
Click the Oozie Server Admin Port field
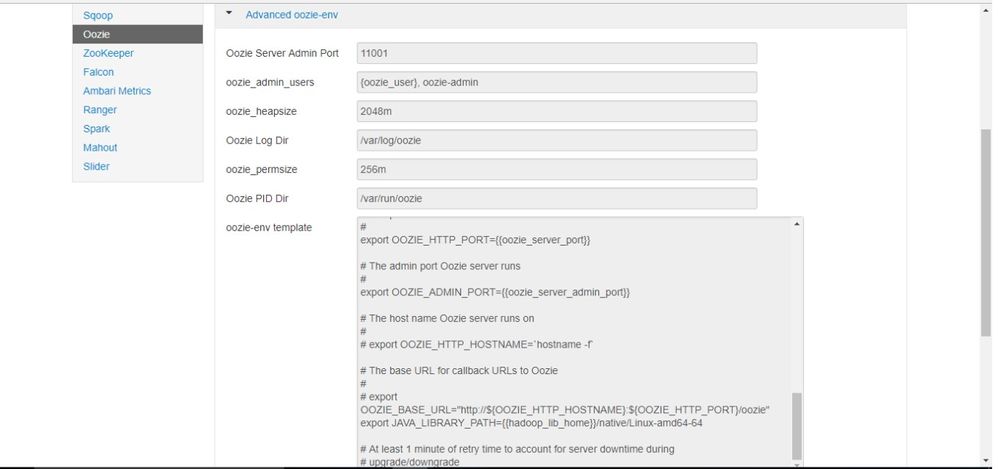point(556,53)
